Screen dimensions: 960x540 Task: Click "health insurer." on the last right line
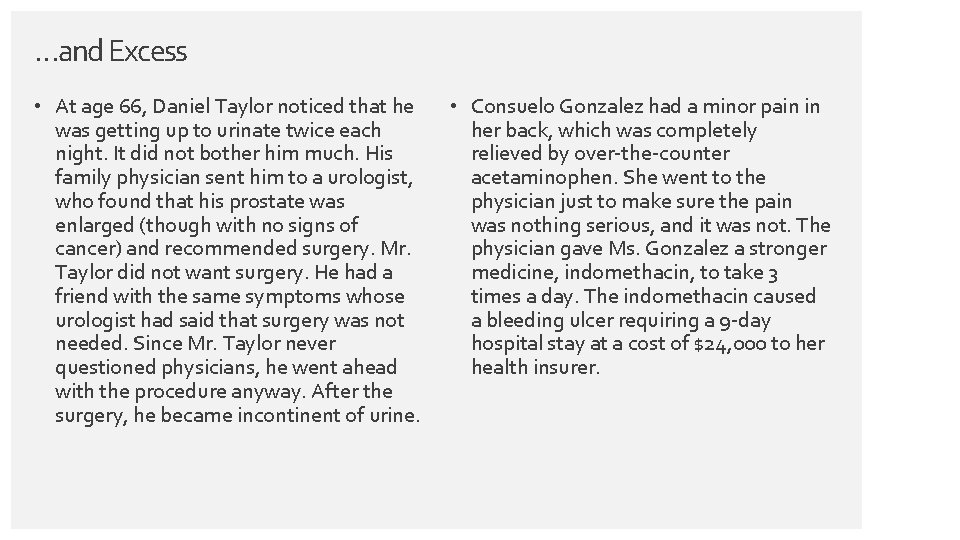(x=535, y=367)
